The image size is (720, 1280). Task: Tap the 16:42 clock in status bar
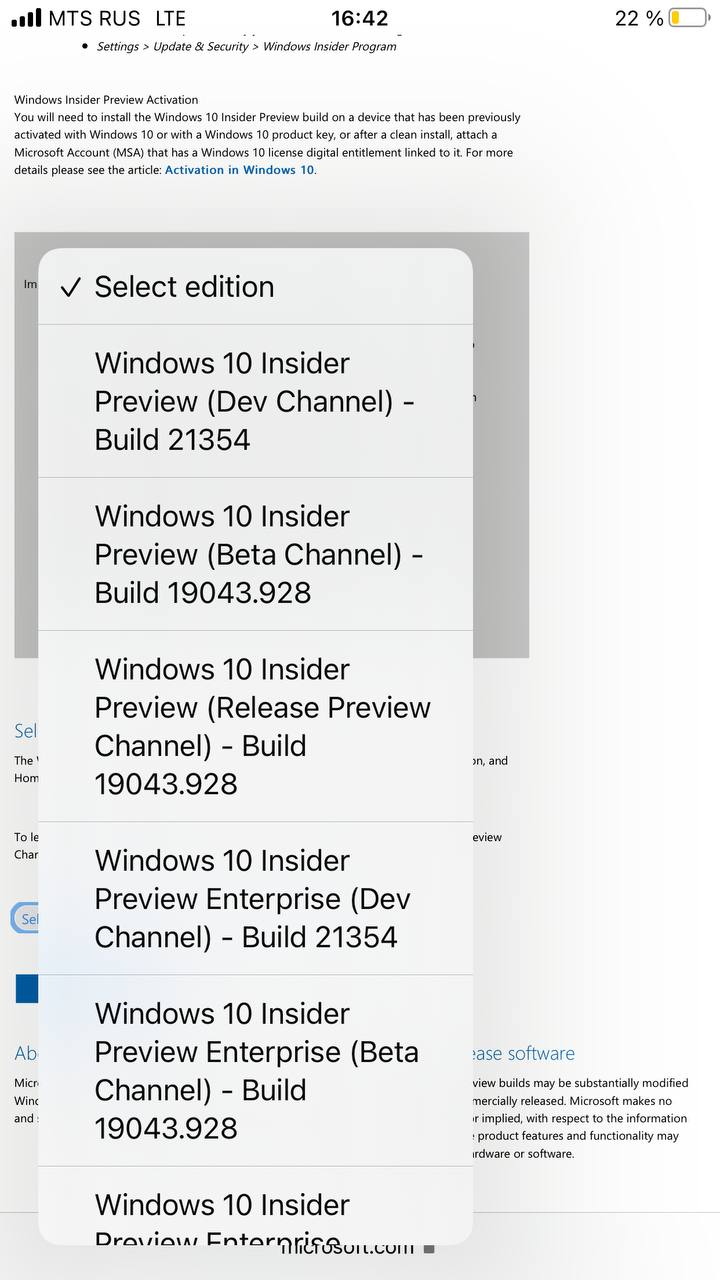359,18
